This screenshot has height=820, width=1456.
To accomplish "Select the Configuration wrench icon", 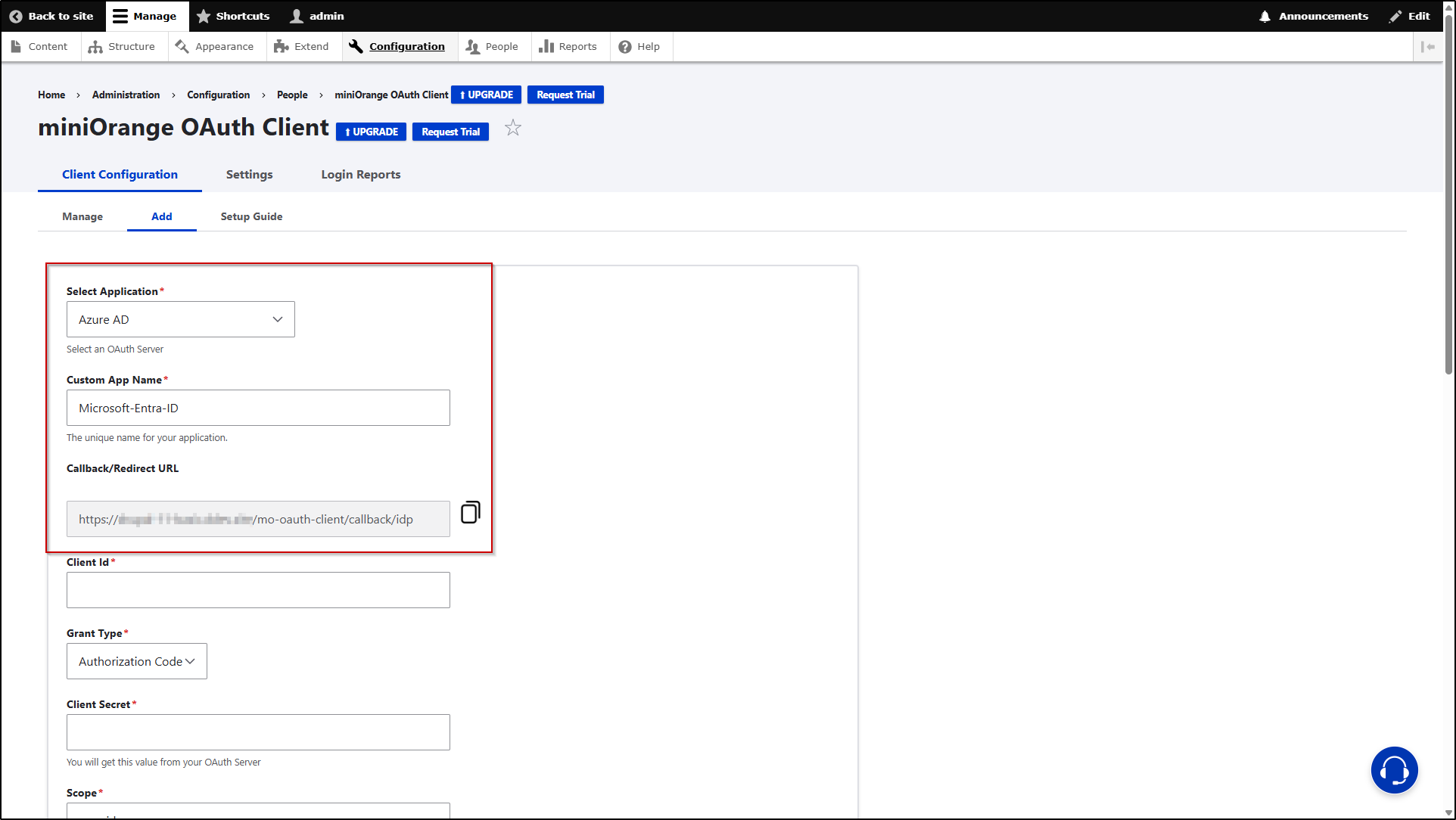I will [355, 45].
